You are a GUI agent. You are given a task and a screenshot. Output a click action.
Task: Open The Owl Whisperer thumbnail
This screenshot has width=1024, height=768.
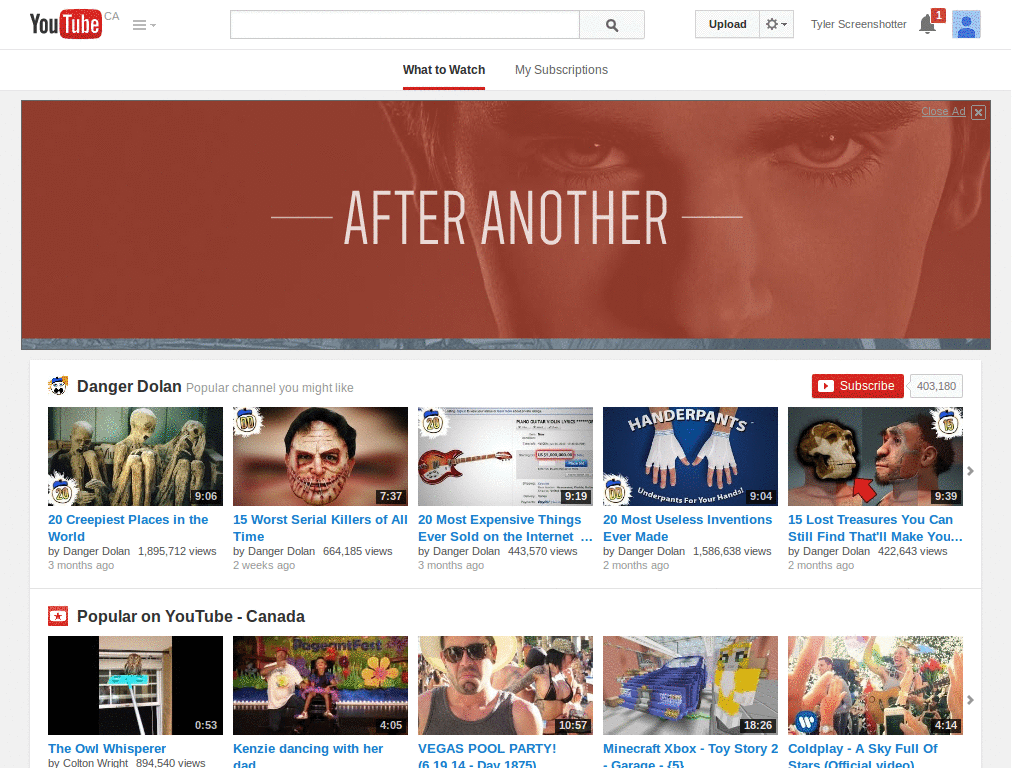tap(135, 686)
